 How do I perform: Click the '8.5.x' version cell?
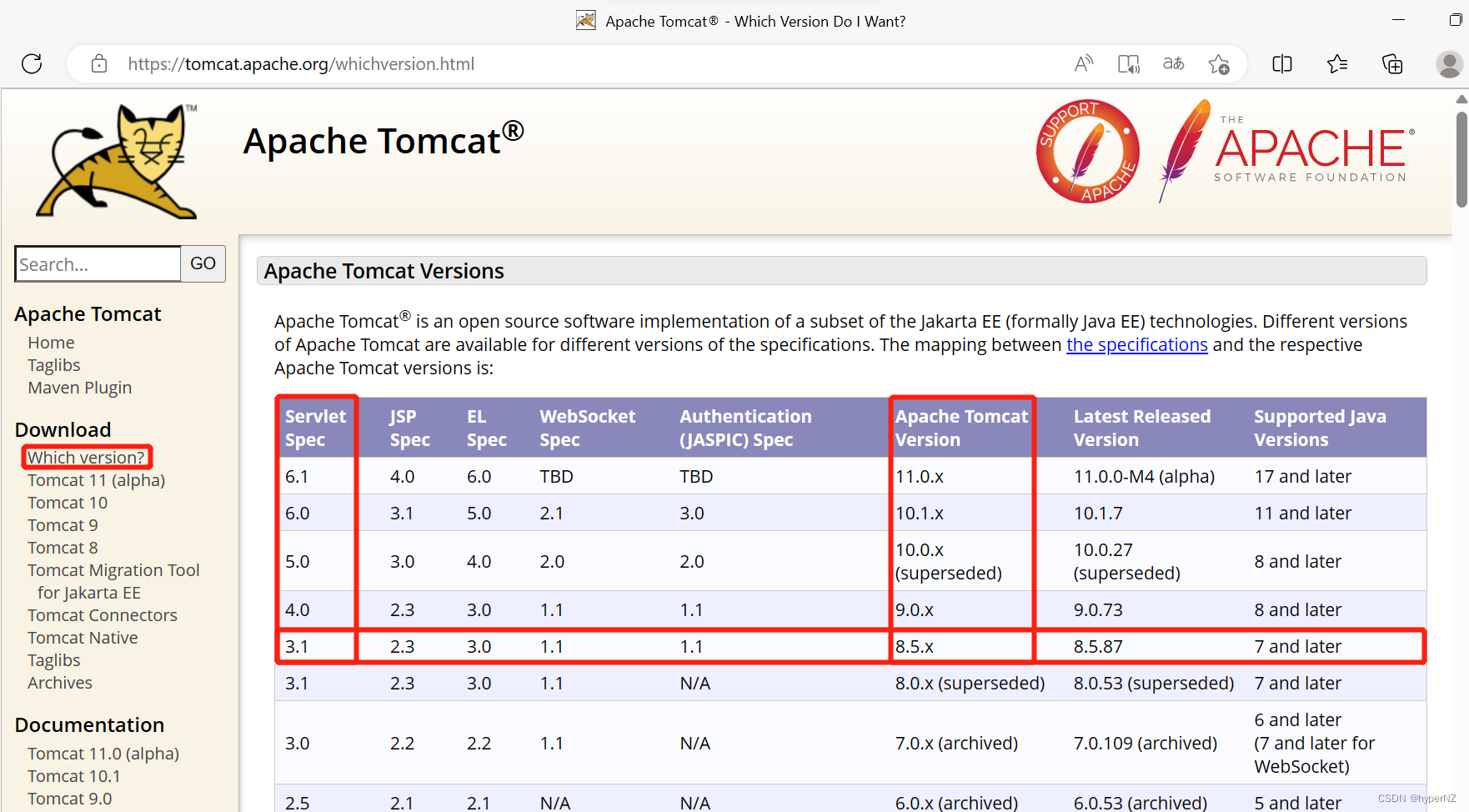pyautogui.click(x=915, y=647)
